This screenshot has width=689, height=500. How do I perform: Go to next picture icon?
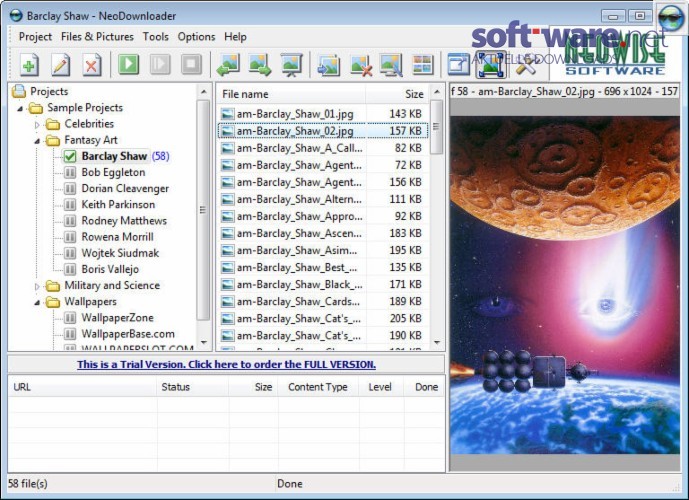click(x=260, y=65)
